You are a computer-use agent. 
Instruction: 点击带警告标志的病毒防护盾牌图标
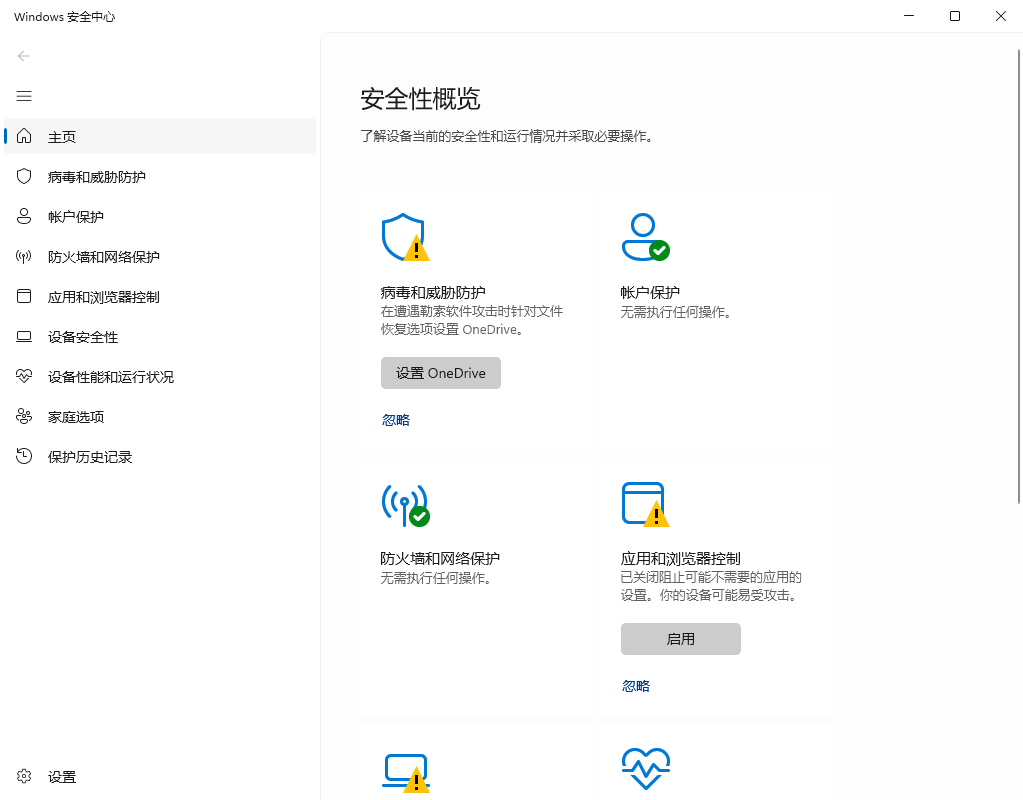click(406, 236)
